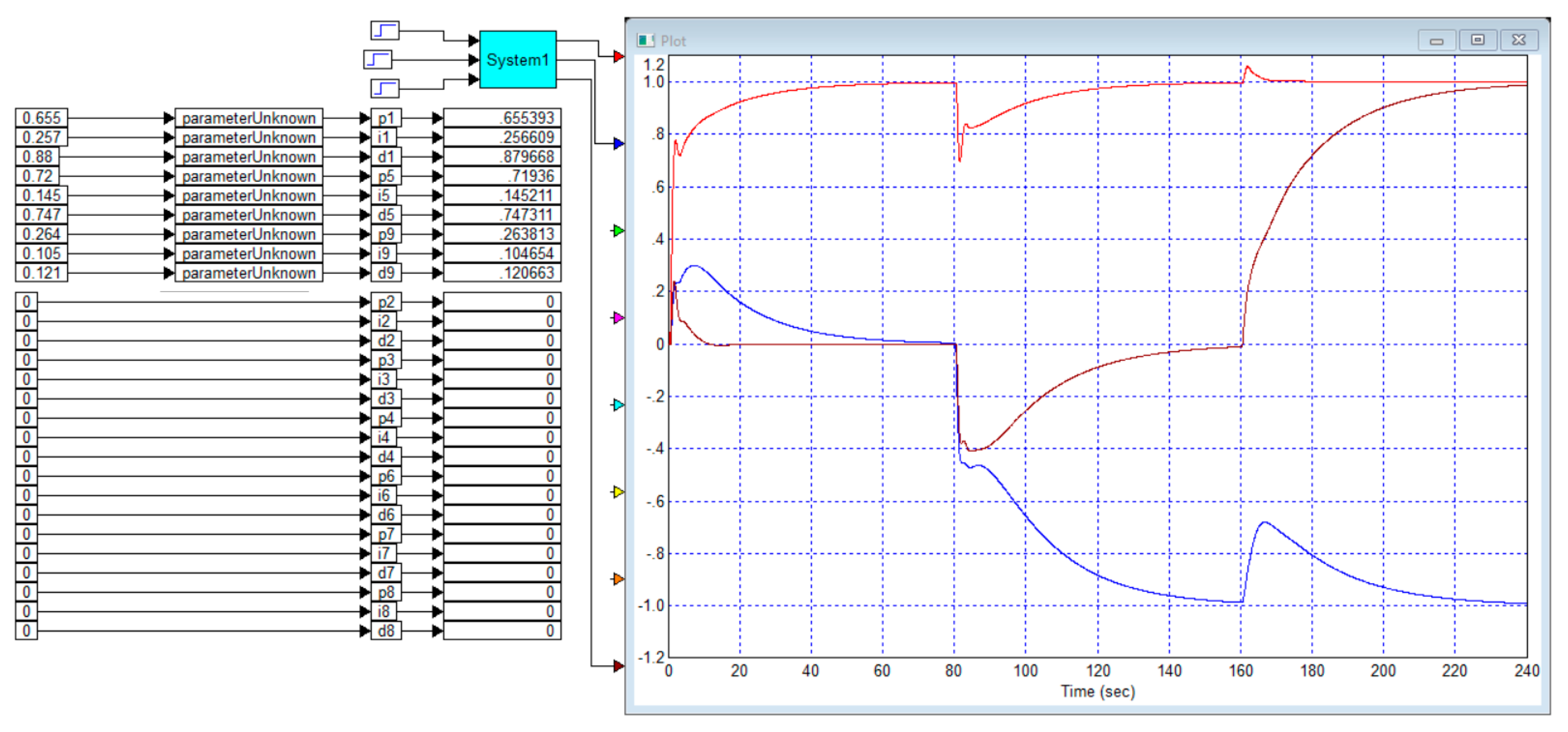
Task: Click the magenta plot input connector
Action: coord(618,317)
